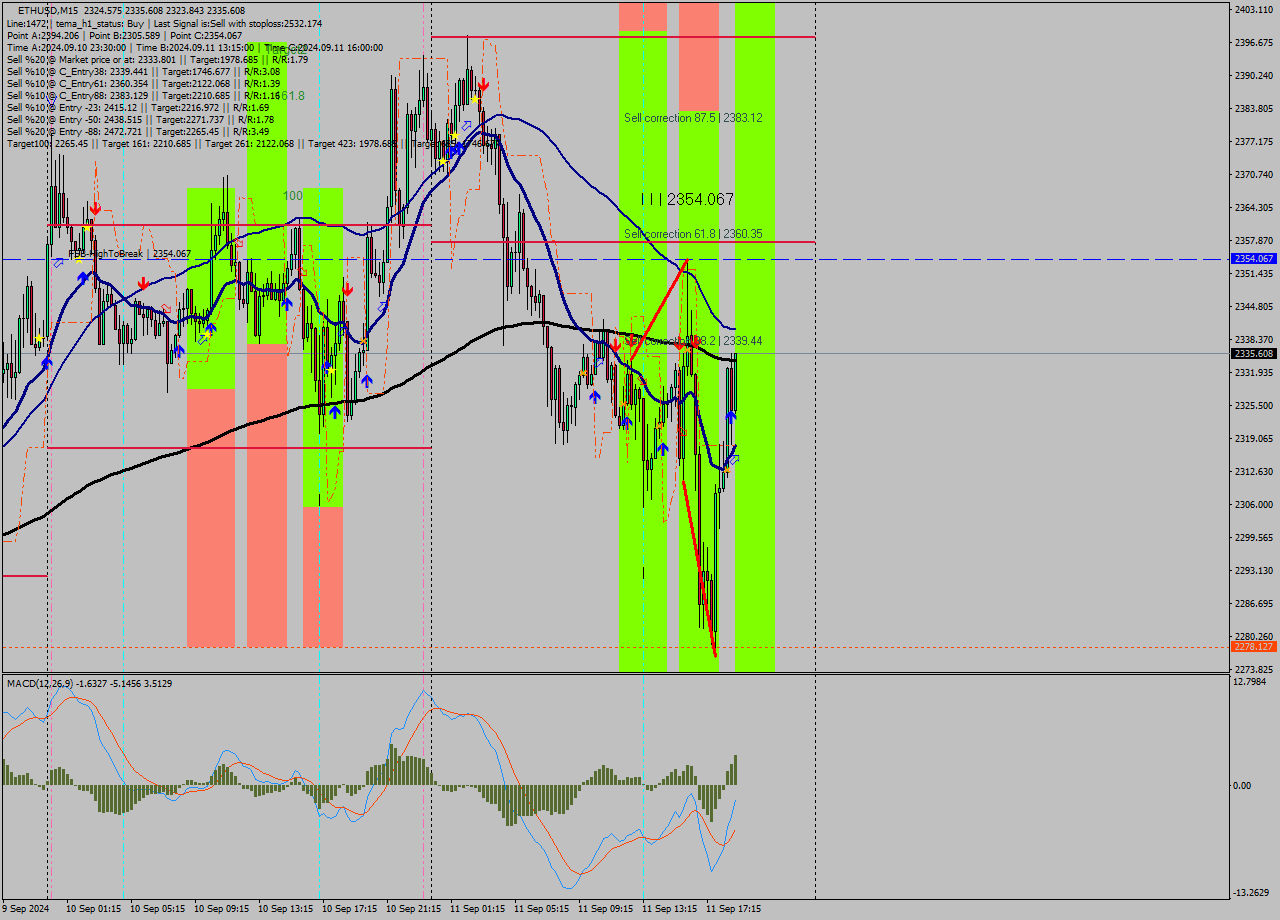Viewport: 1280px width, 920px height.
Task: Click the red sell arrow below the chart's highest peak
Action: (x=484, y=86)
